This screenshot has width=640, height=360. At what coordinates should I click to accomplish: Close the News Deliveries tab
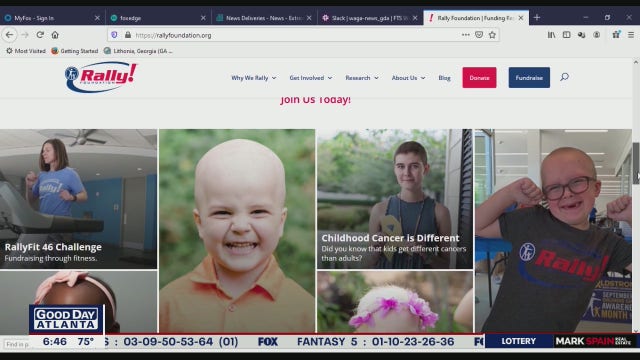click(x=309, y=18)
